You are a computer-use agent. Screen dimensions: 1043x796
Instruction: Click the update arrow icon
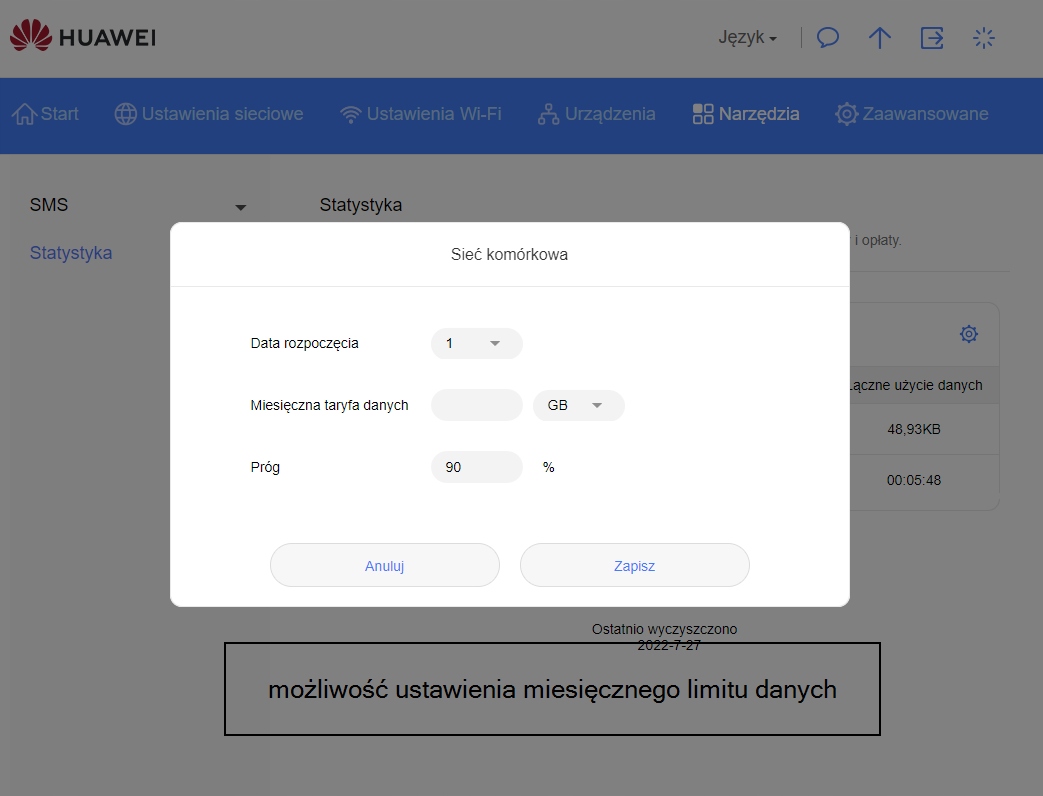pos(879,38)
